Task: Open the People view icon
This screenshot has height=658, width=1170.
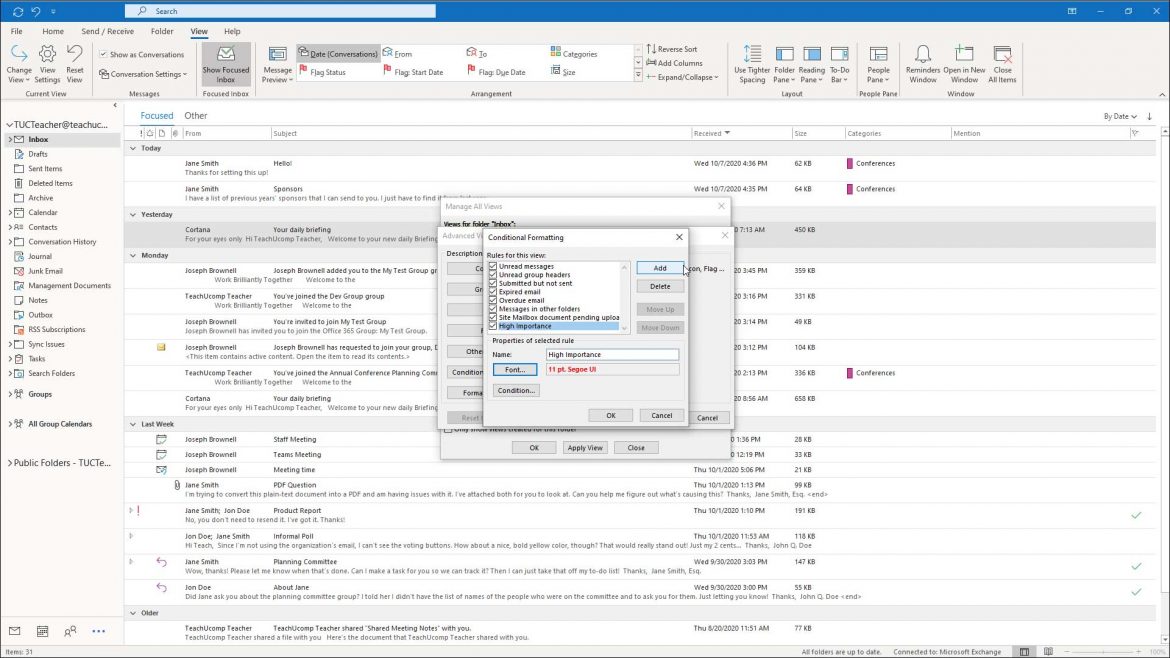Action: [69, 631]
